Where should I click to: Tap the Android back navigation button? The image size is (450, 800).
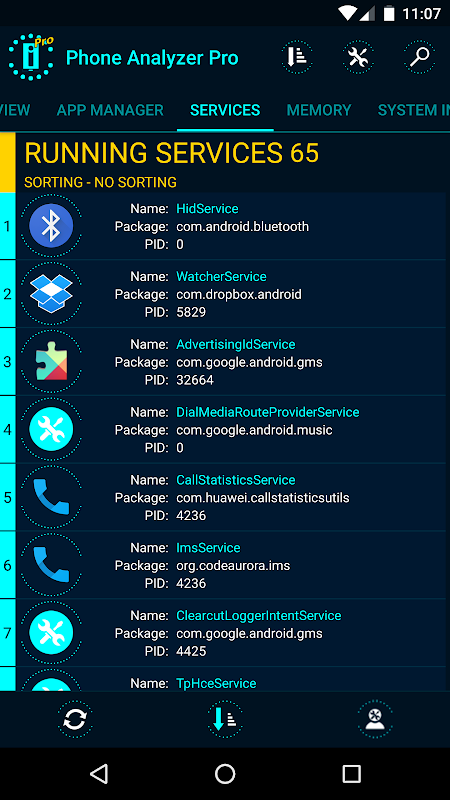click(99, 774)
